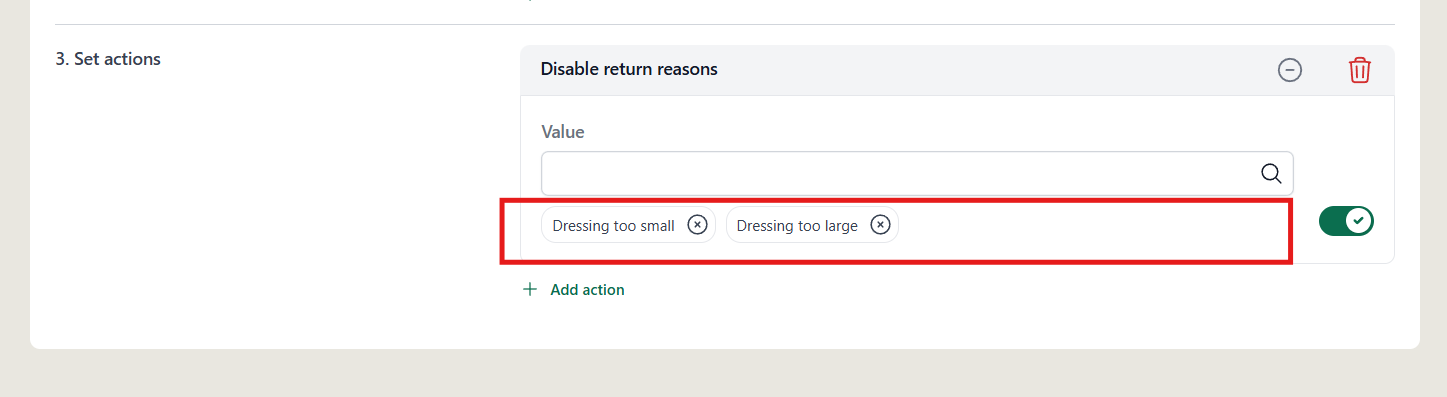The width and height of the screenshot is (1447, 397).
Task: Click the magnifier search icon in Value field
Action: [1271, 173]
